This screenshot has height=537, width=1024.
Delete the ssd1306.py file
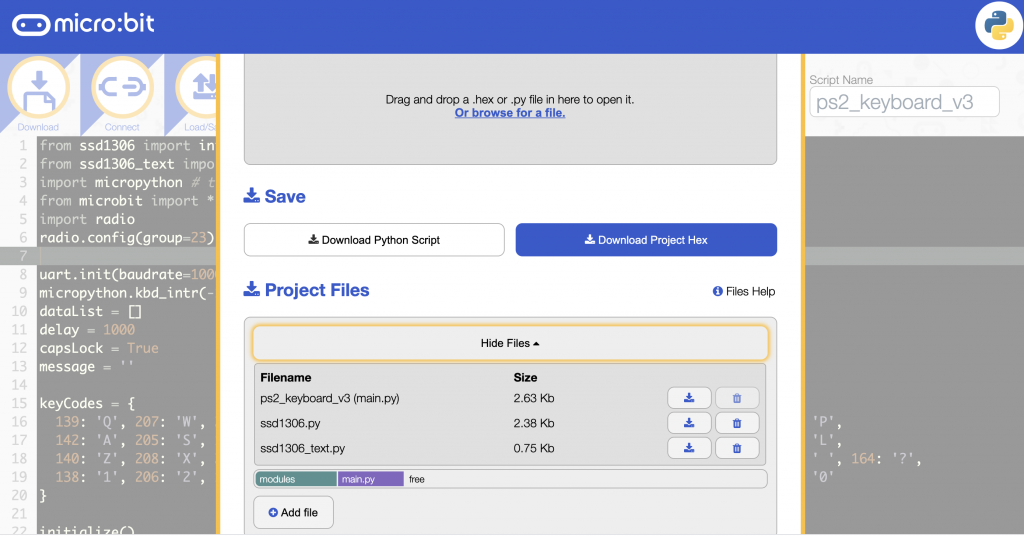click(x=737, y=423)
